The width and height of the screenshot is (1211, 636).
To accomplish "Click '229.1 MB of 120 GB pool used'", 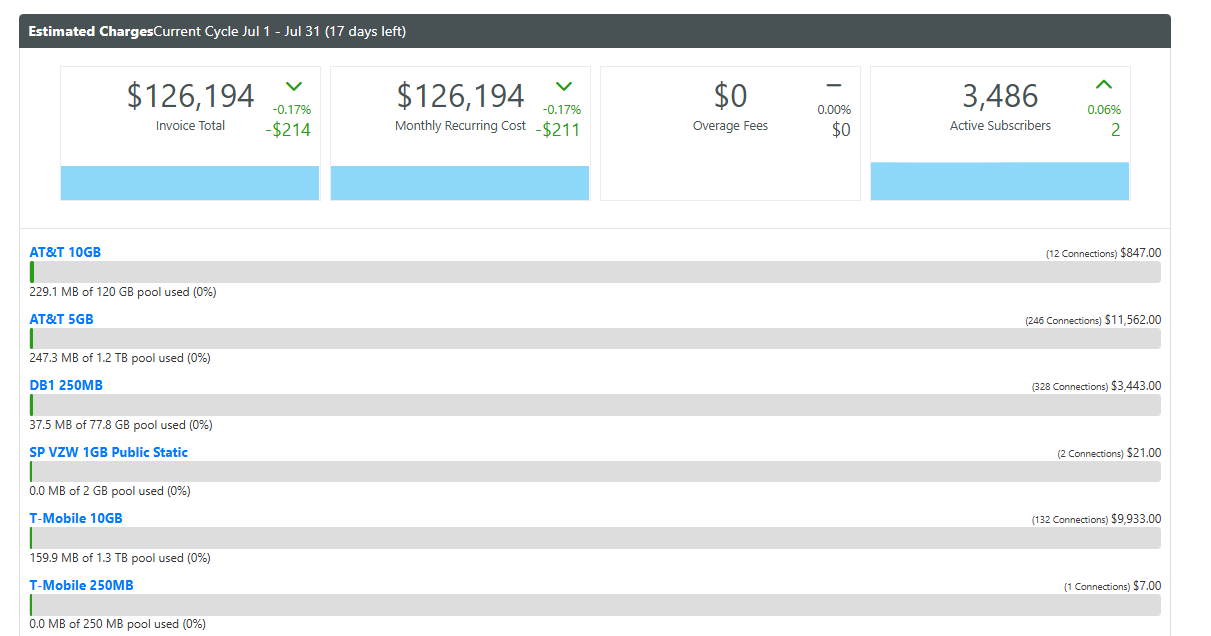I will coord(123,292).
